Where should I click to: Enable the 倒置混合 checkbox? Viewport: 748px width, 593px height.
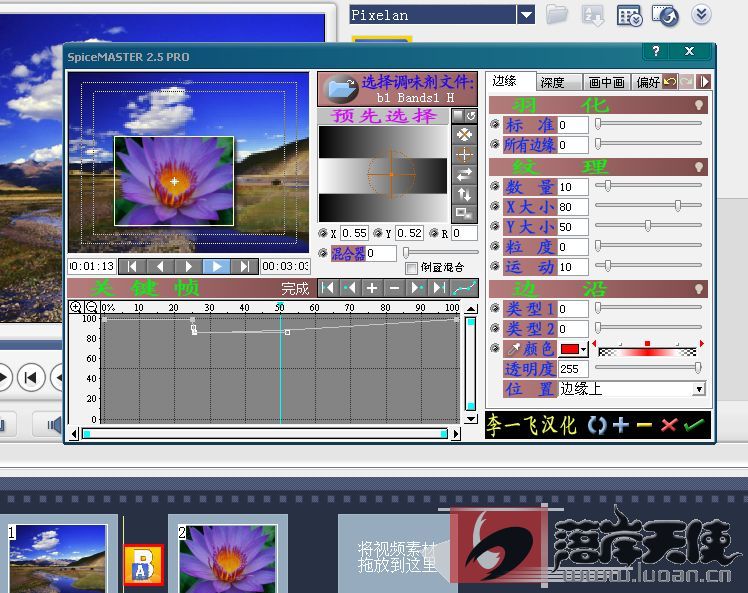411,268
